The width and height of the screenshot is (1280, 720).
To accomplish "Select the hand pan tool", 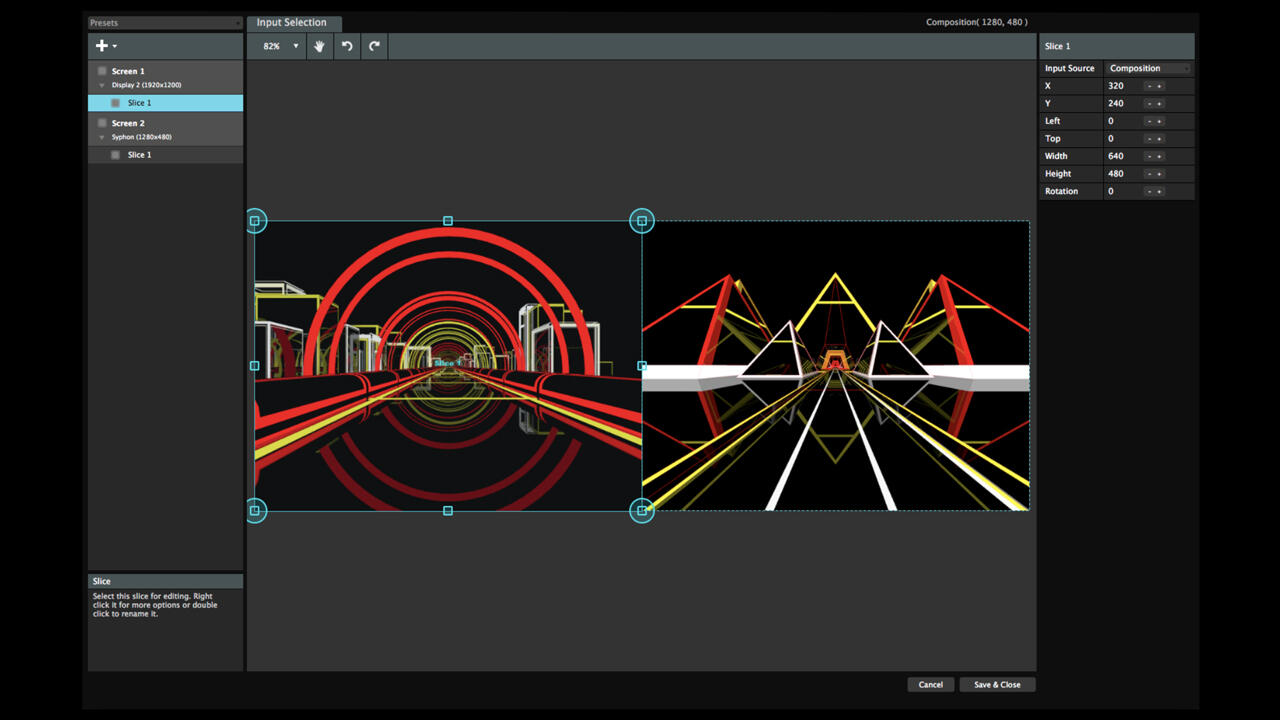I will [x=319, y=46].
